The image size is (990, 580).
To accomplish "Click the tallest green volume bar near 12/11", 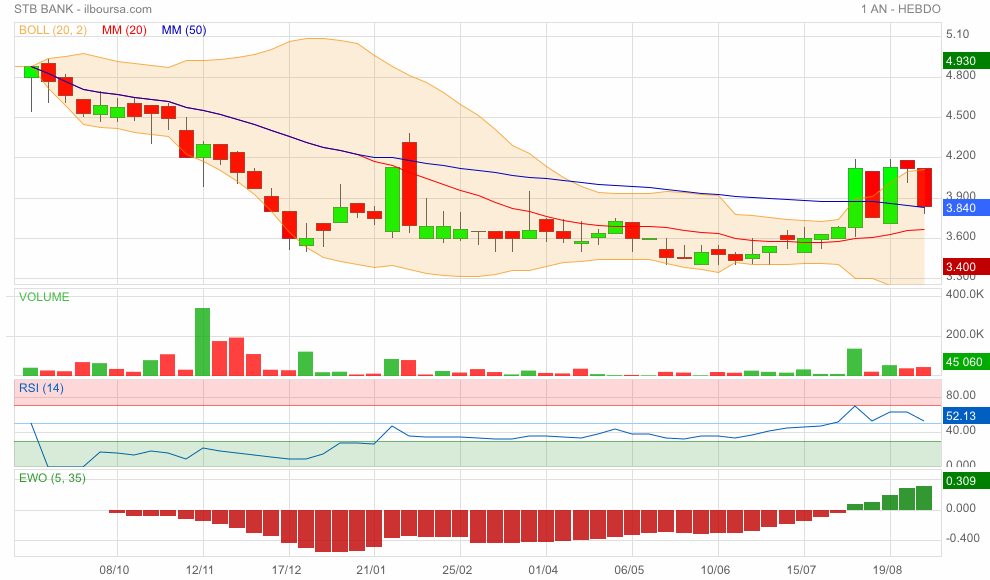I will (x=203, y=341).
